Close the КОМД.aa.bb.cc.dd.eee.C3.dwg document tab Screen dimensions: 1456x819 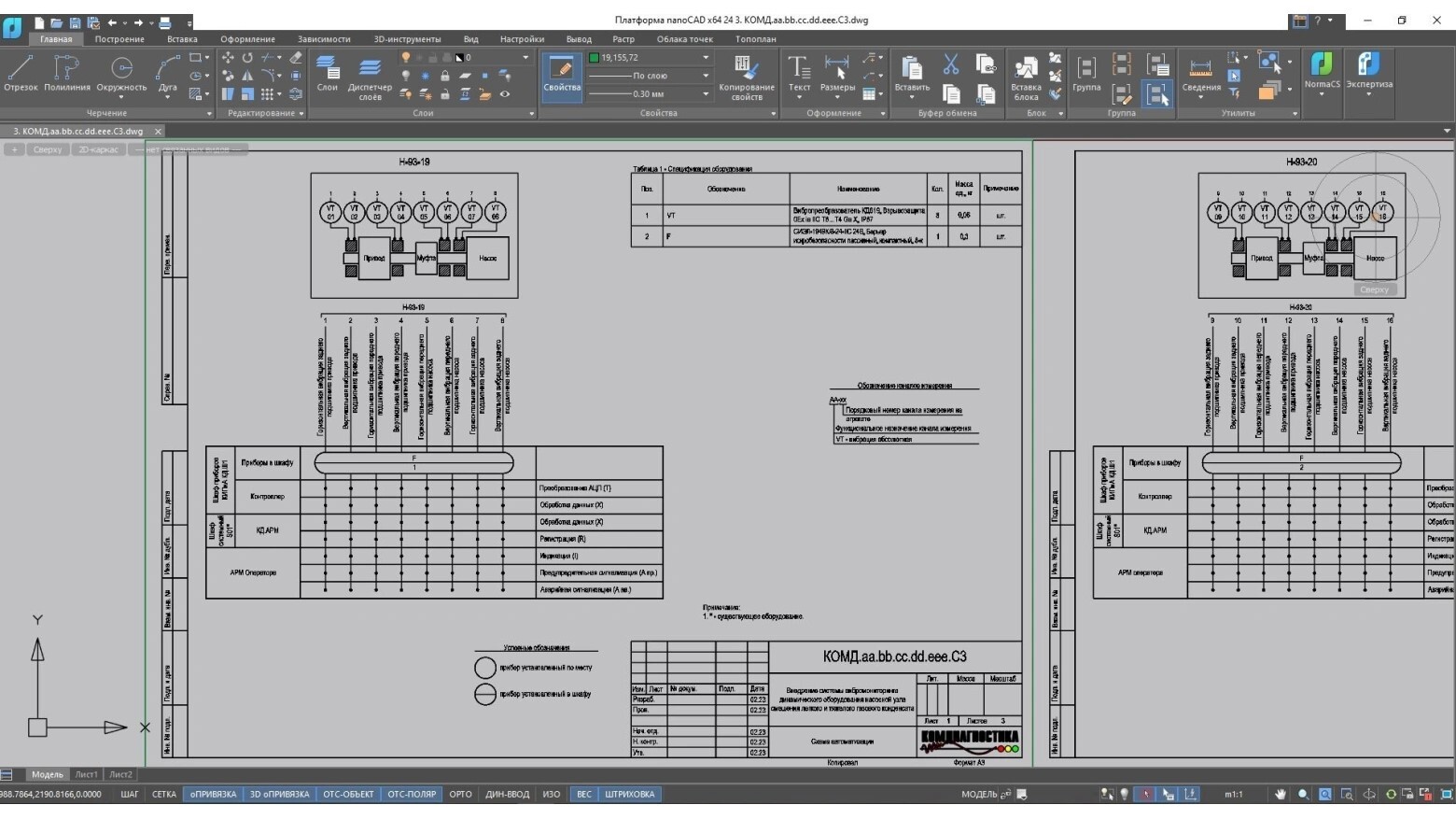tap(158, 132)
